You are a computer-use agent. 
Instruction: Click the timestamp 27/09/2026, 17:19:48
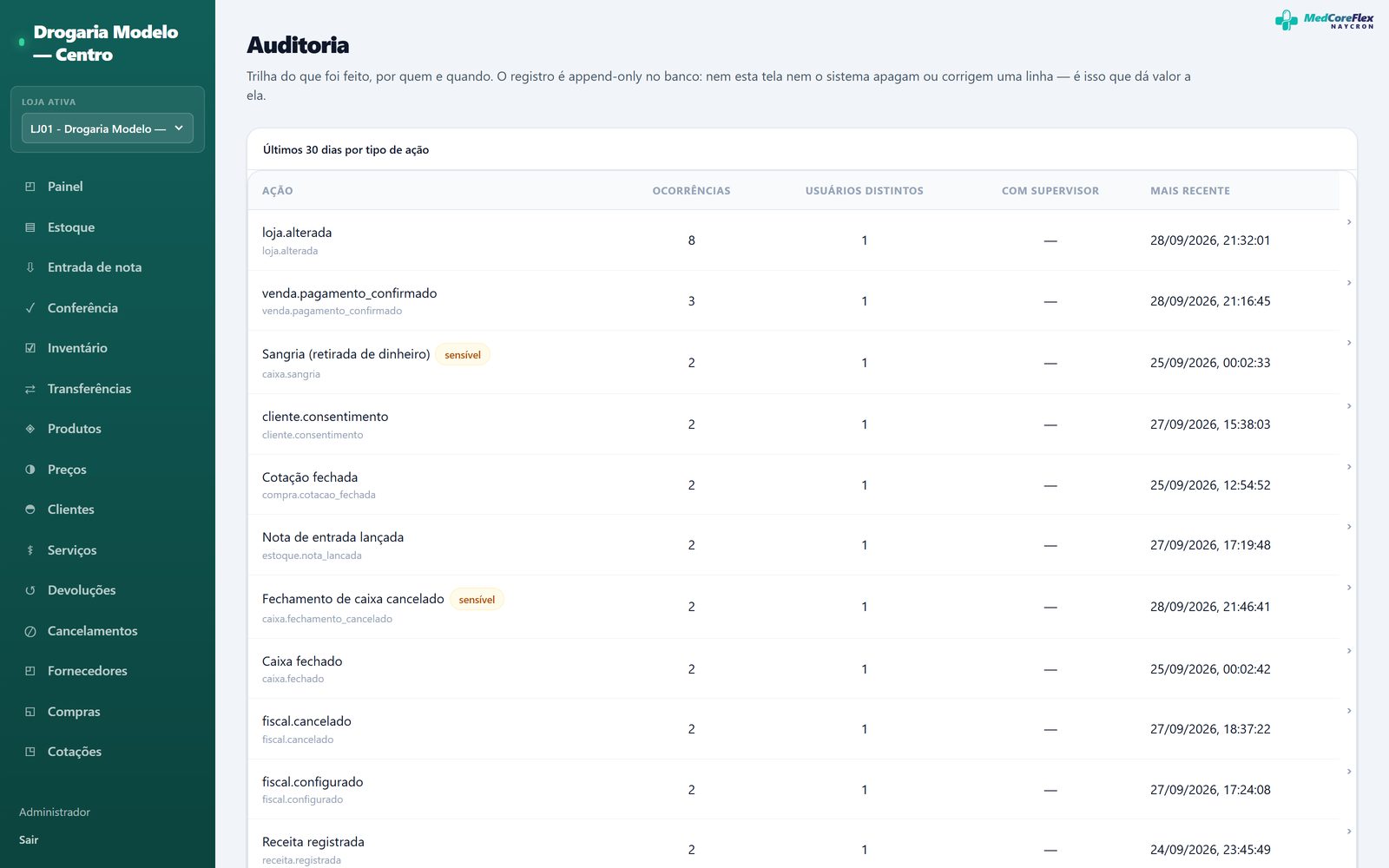[x=1210, y=545]
